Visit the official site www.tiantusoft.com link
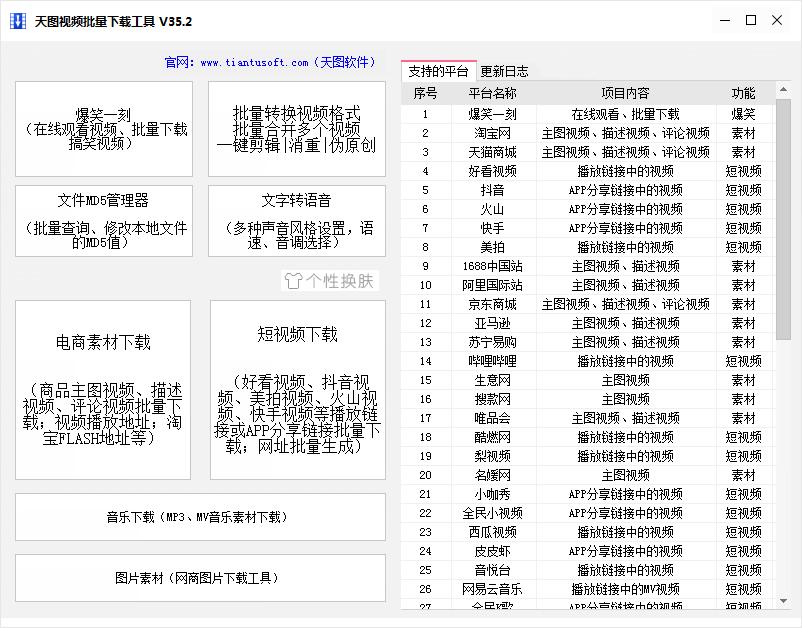The width and height of the screenshot is (802, 628). coord(254,62)
